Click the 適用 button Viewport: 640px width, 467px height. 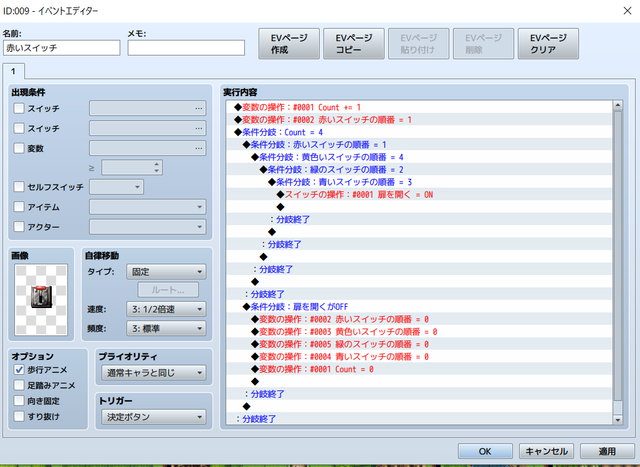(x=607, y=451)
